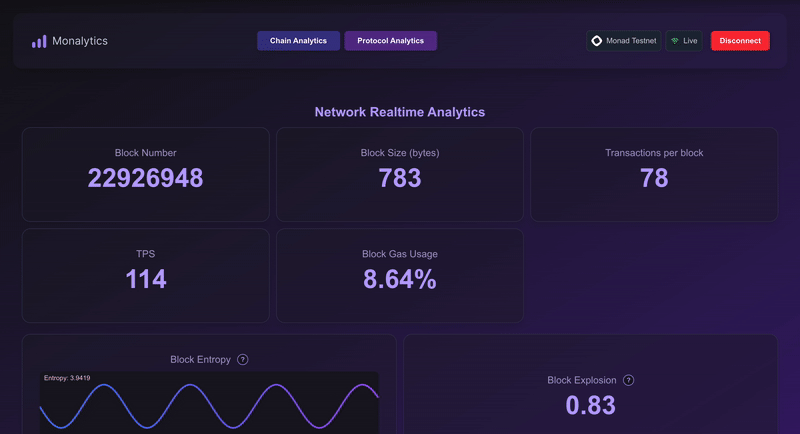800x434 pixels.
Task: Click the Block Gas Usage percentage
Action: click(x=399, y=280)
